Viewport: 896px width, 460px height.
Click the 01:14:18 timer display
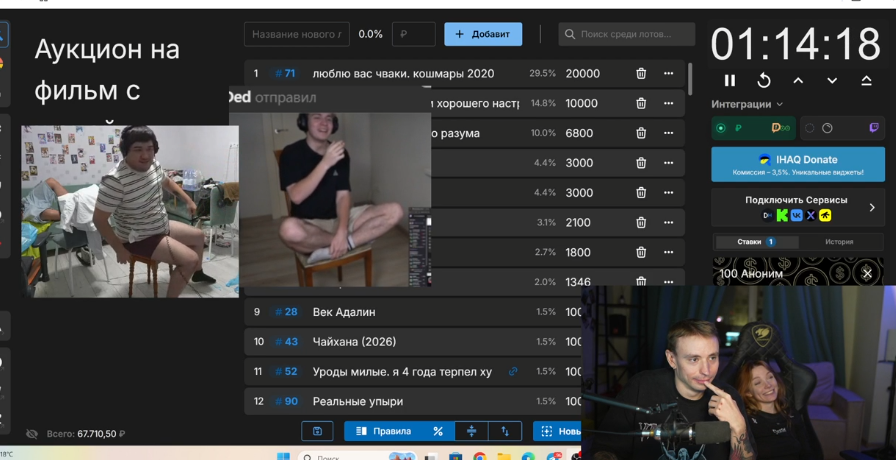(x=795, y=44)
